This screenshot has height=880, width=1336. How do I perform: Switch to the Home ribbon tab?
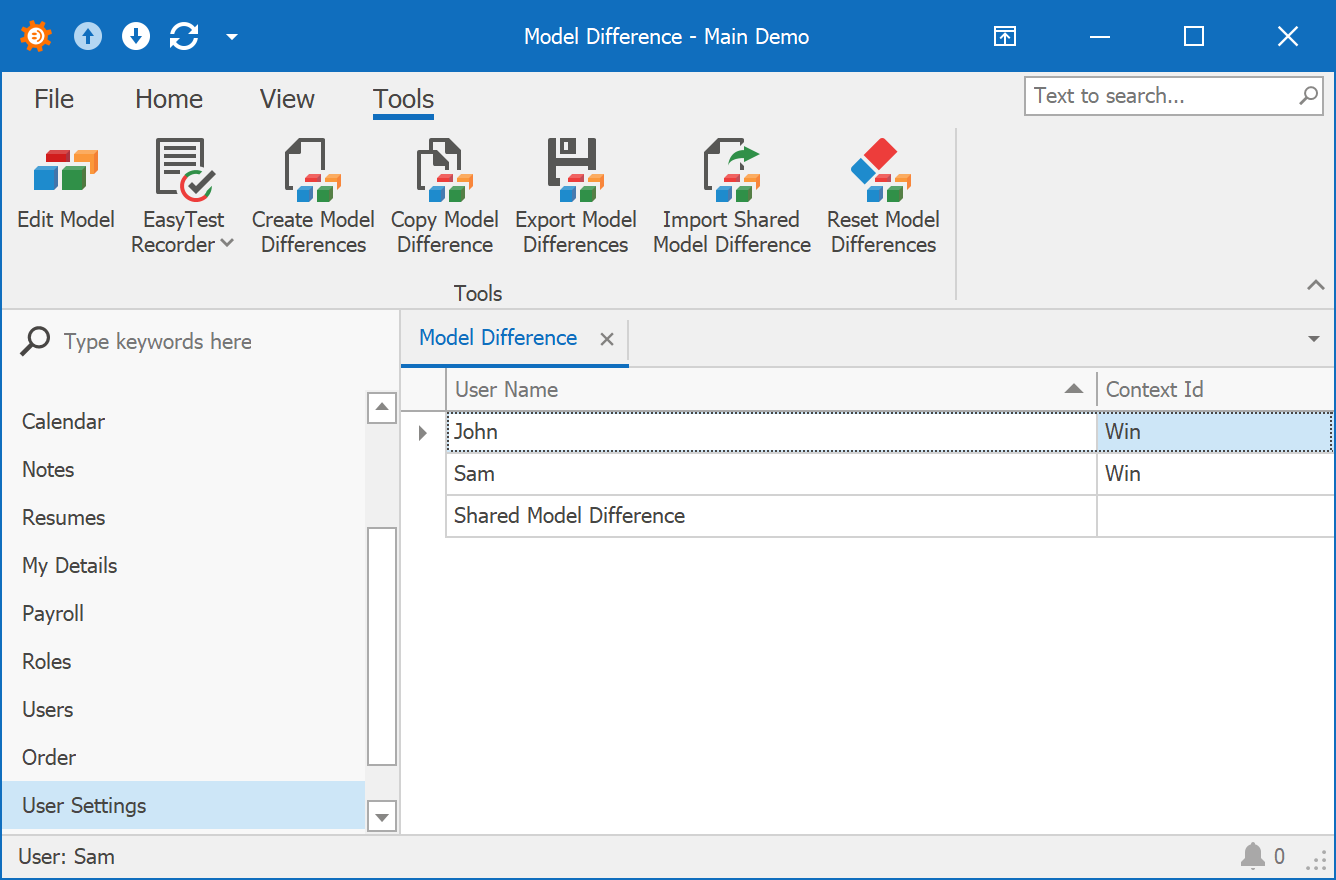click(x=169, y=99)
